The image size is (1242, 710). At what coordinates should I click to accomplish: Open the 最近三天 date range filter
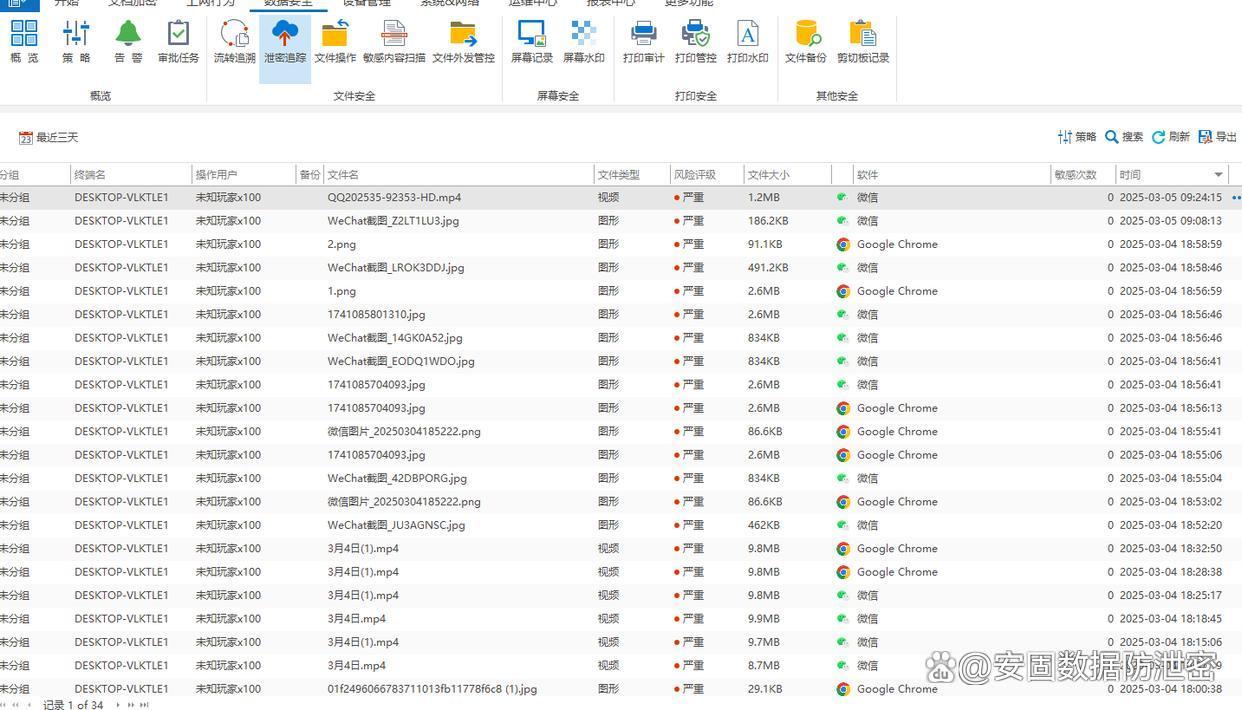coord(48,138)
